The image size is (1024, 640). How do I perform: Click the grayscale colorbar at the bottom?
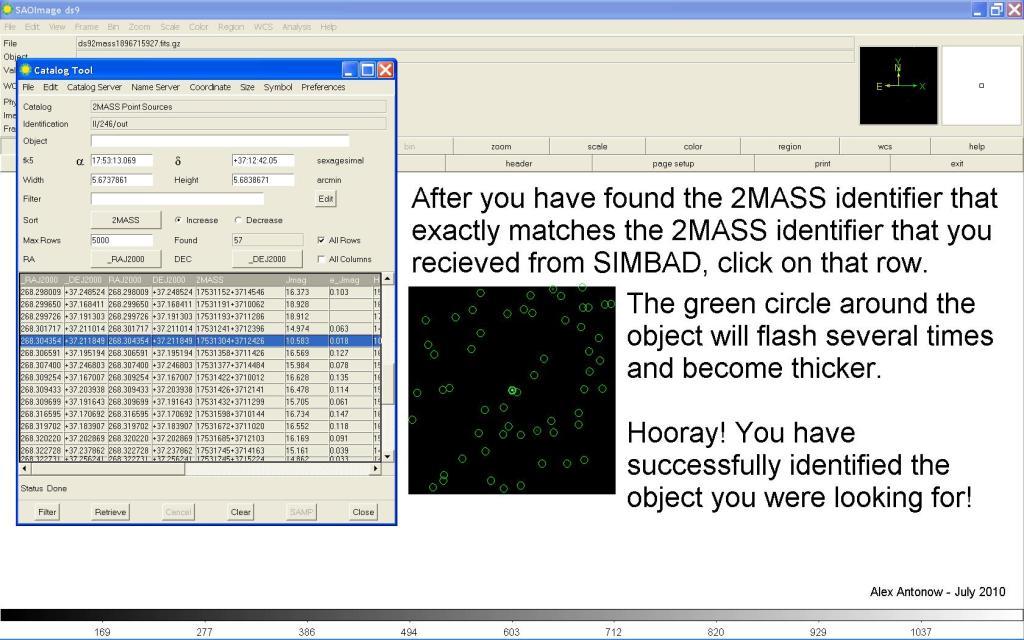pyautogui.click(x=512, y=616)
